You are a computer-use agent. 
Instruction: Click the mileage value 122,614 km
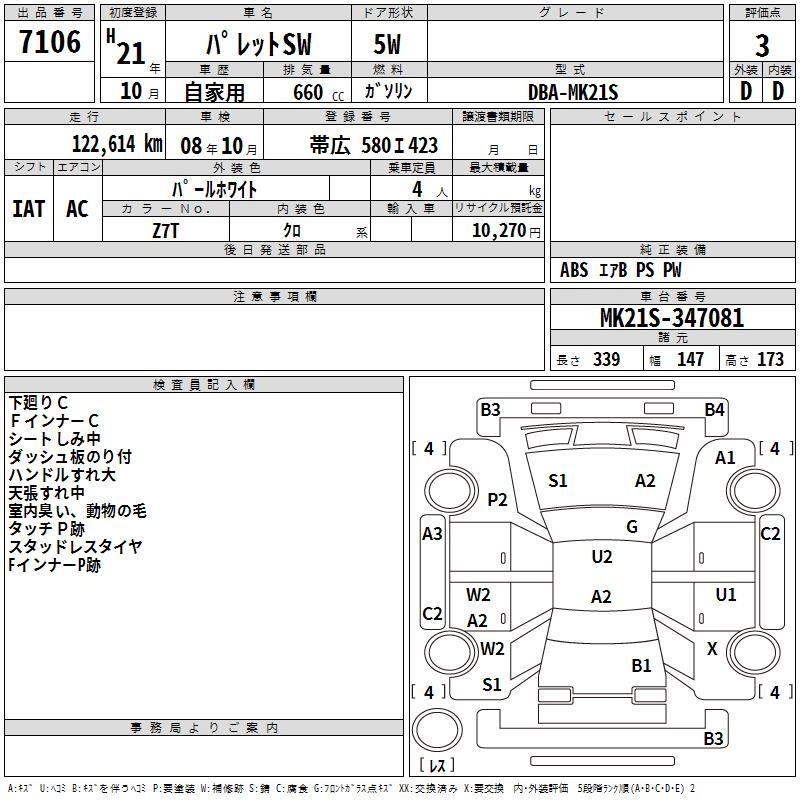tap(117, 144)
